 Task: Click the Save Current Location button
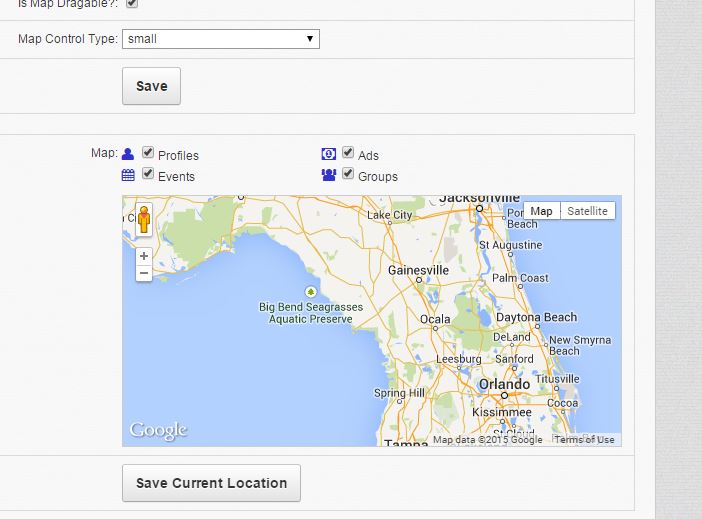point(211,483)
